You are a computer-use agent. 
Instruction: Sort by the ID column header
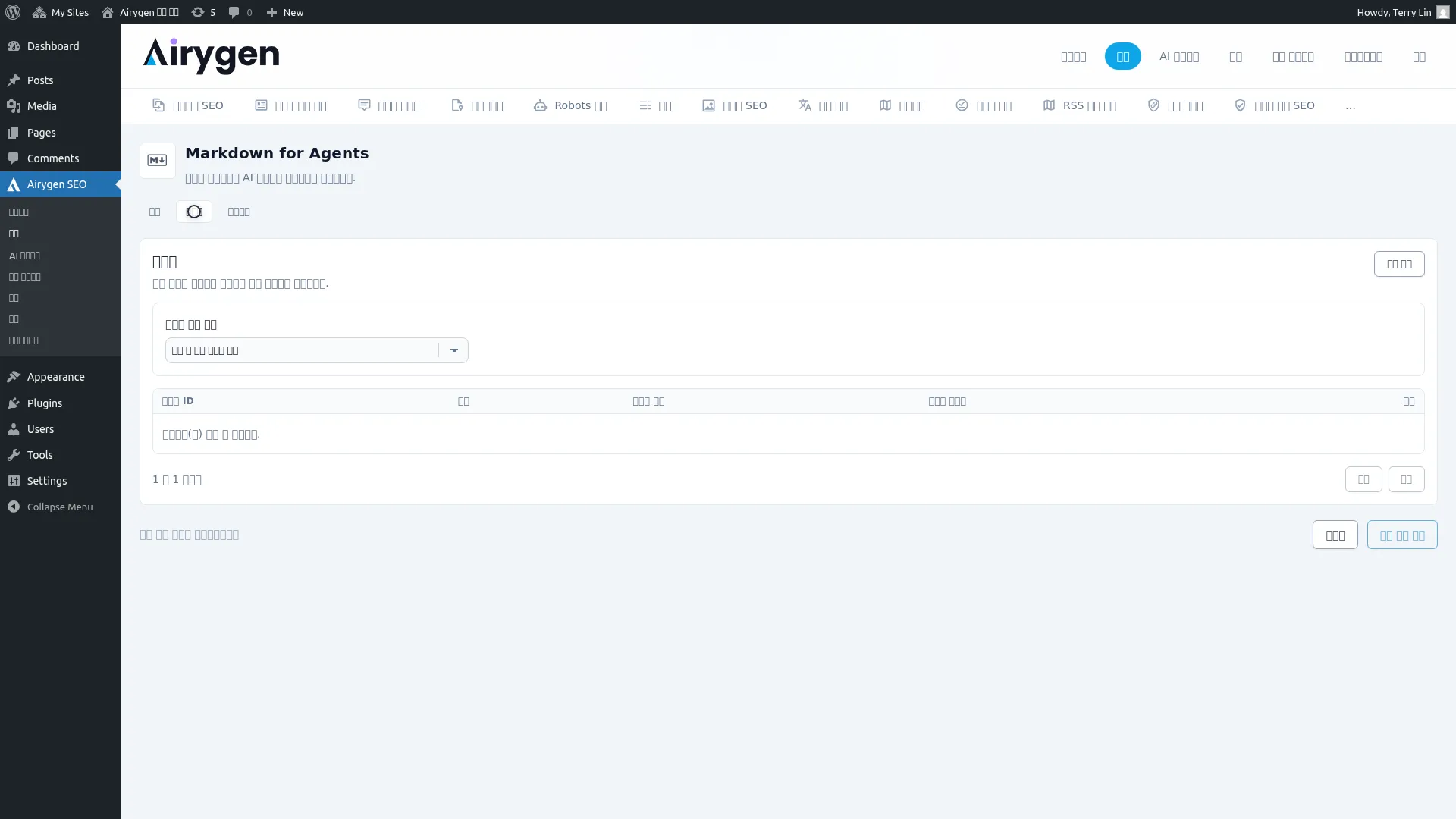point(177,401)
